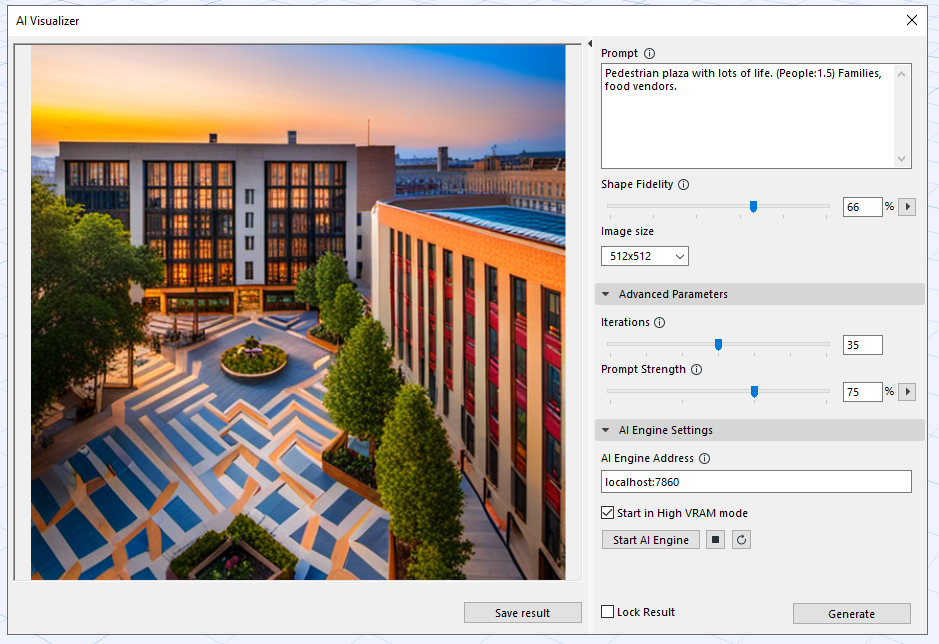Click the Save result button
This screenshot has width=939, height=644.
pos(522,613)
